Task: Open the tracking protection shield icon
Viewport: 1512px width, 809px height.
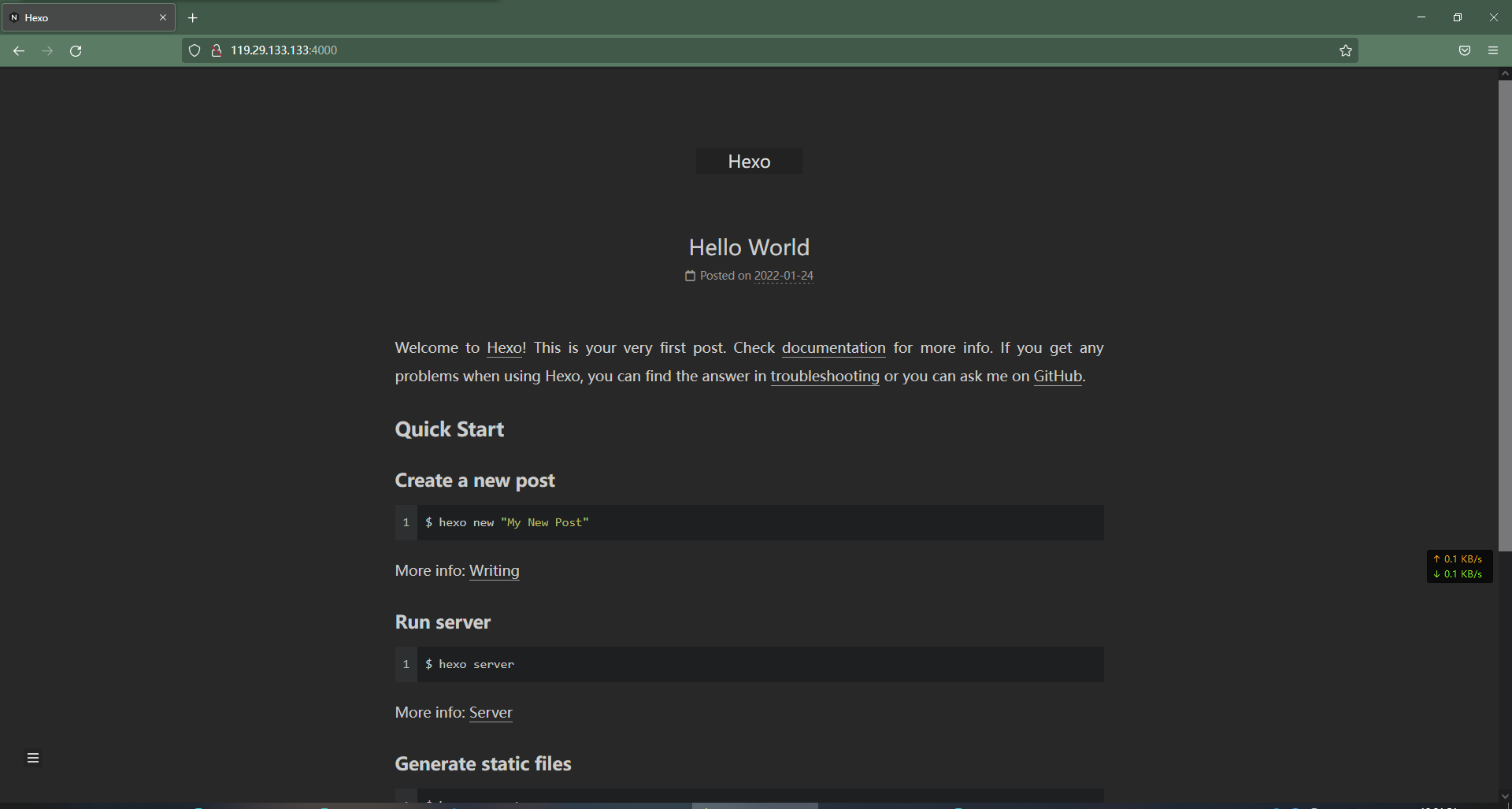Action: coord(195,50)
